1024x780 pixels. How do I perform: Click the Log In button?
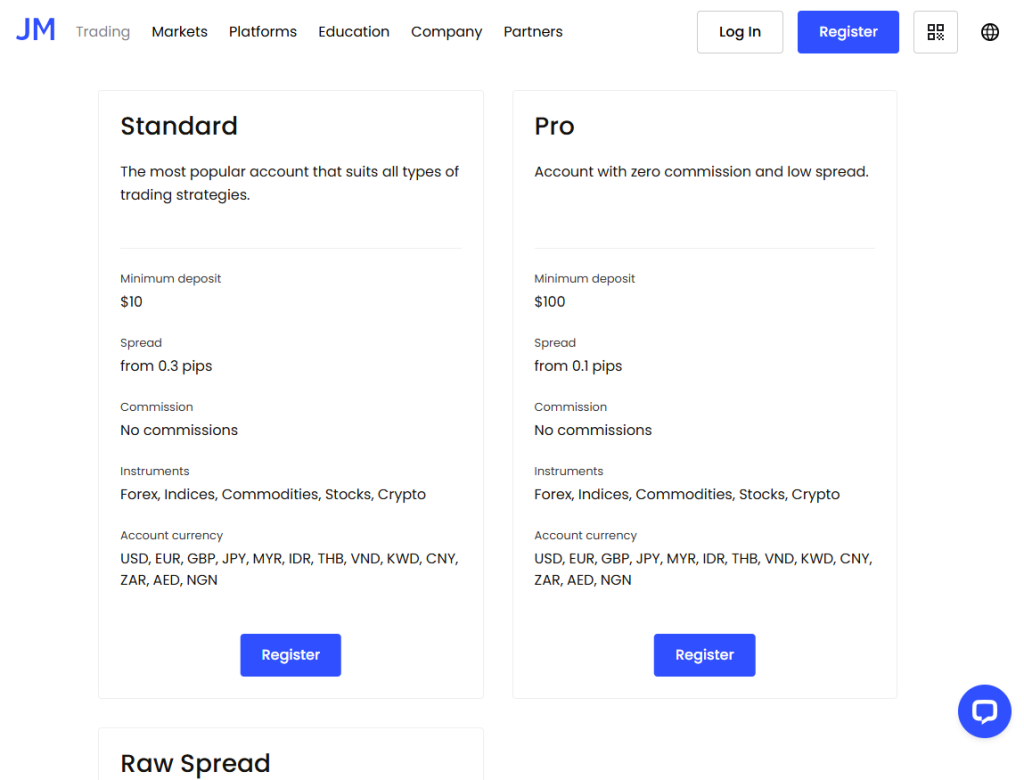[x=740, y=32]
